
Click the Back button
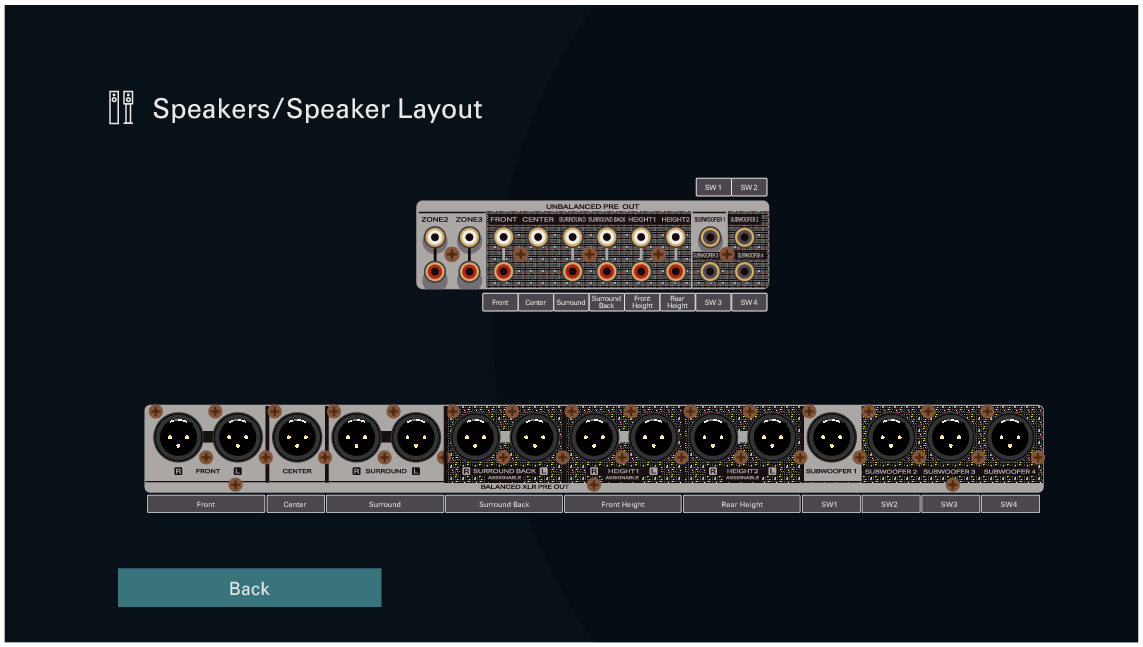(x=249, y=588)
